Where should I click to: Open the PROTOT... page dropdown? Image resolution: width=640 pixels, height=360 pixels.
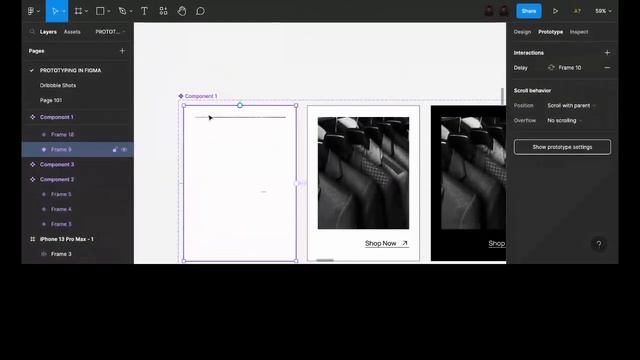110,32
